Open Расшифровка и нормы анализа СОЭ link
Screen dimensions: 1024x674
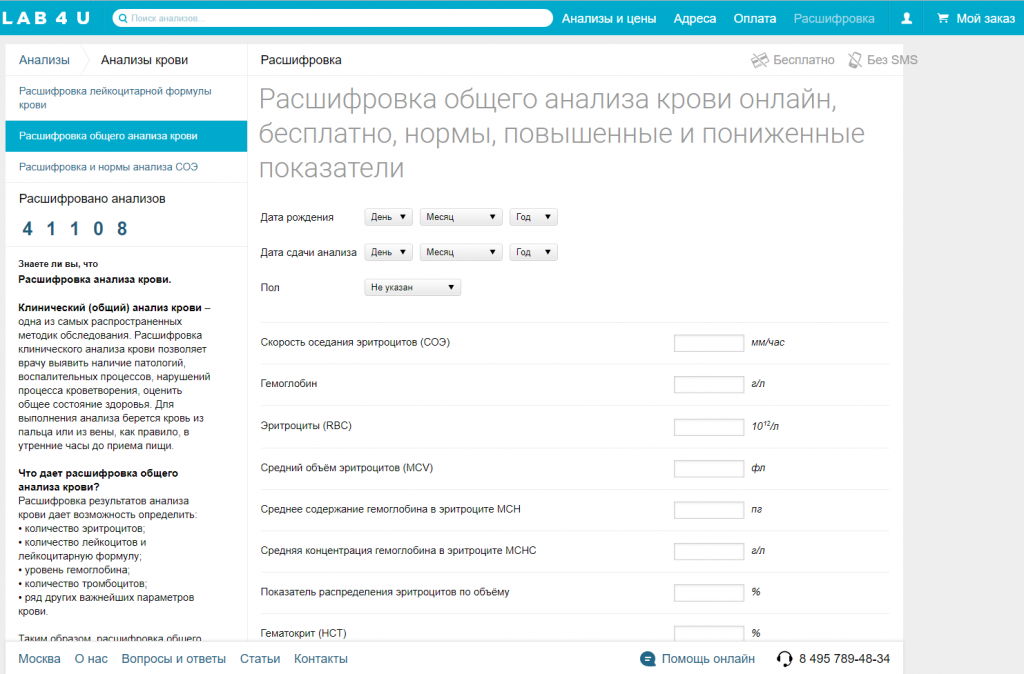(108, 167)
